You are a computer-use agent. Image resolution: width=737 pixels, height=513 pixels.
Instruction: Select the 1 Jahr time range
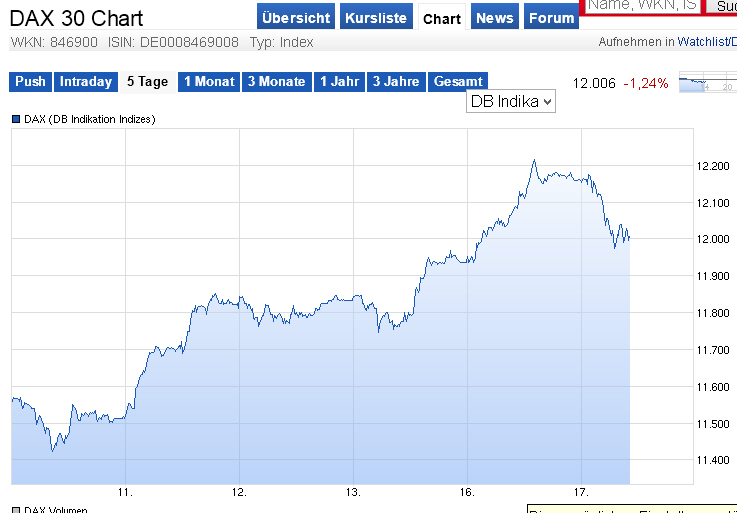point(339,82)
